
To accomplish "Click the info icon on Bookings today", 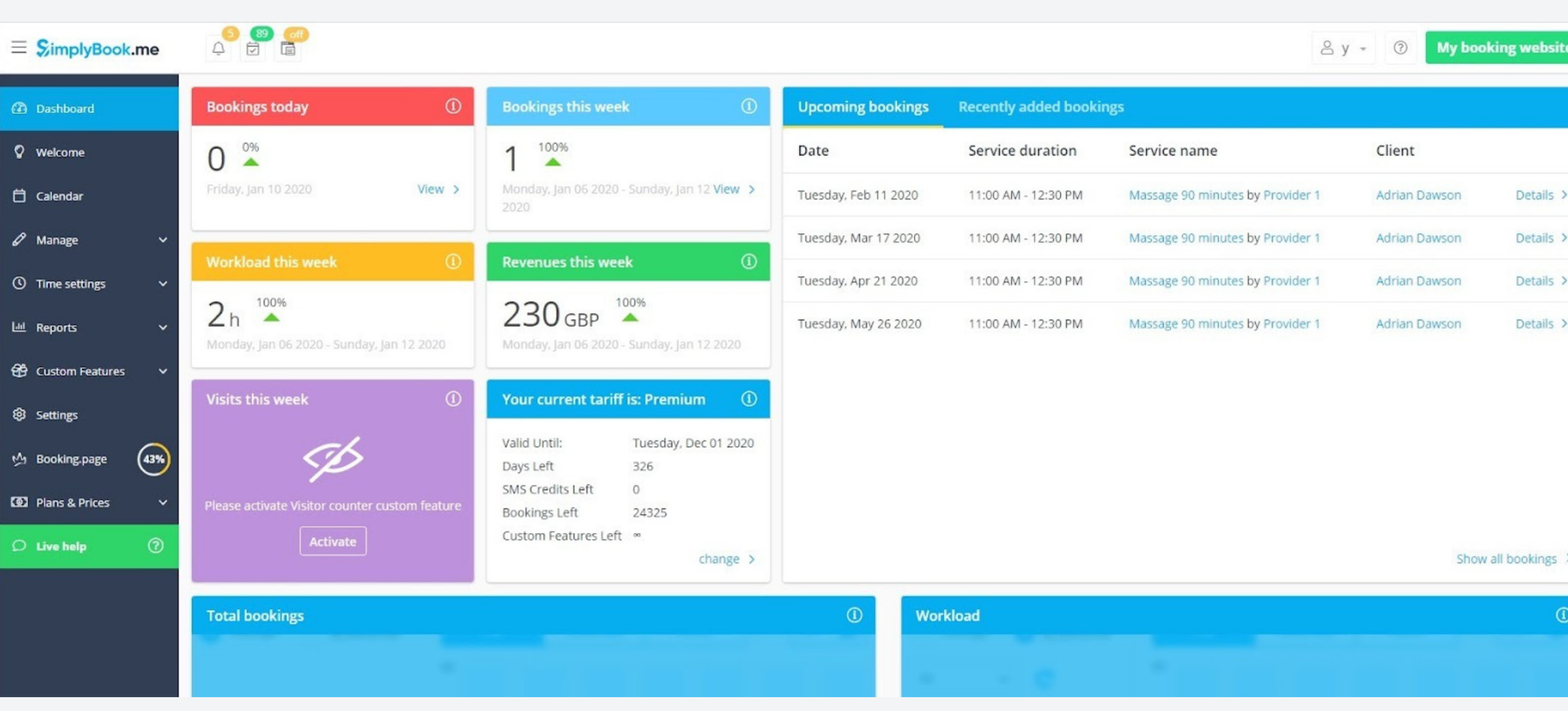I will point(454,106).
